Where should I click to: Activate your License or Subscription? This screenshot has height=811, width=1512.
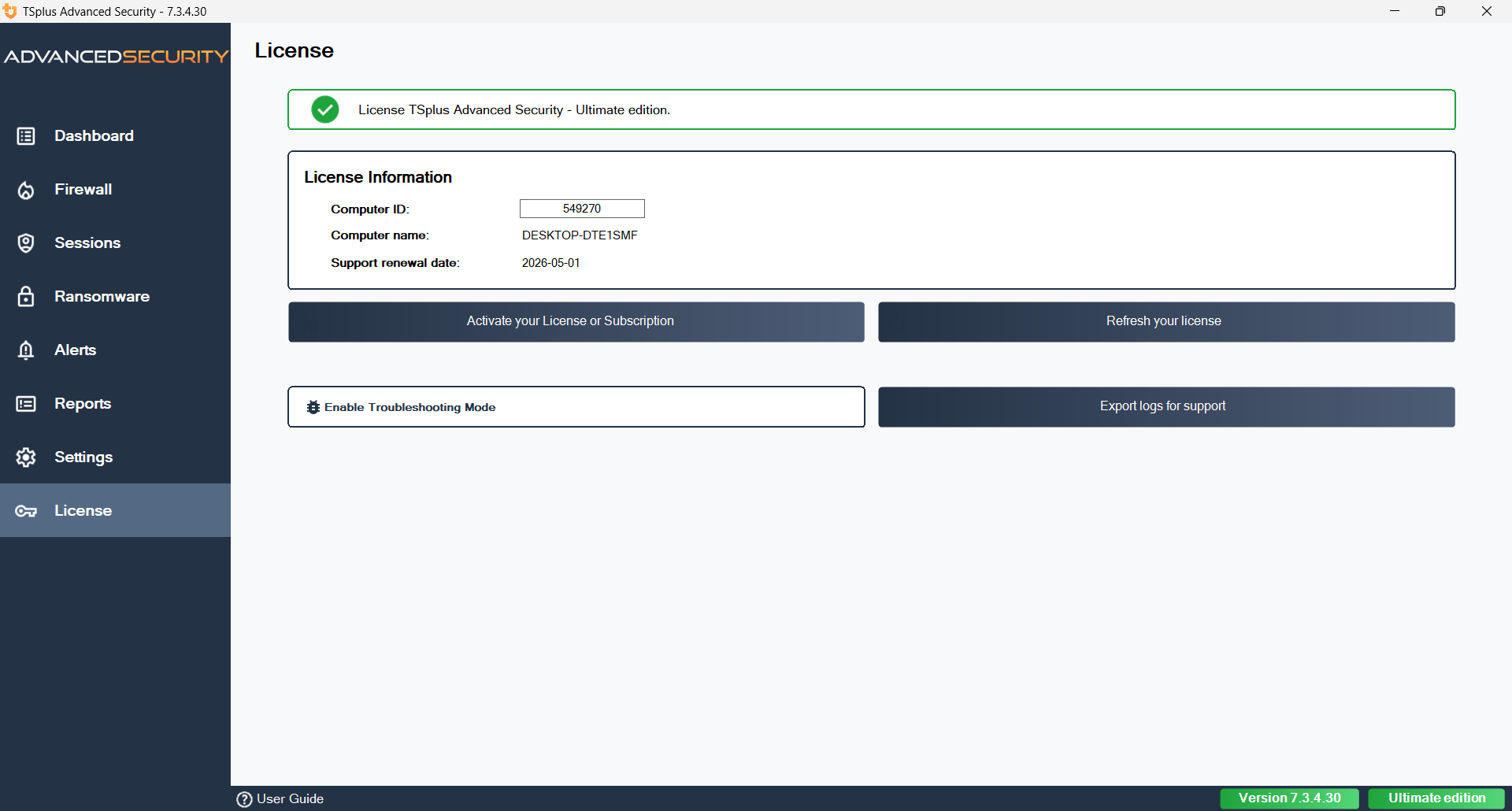(576, 322)
